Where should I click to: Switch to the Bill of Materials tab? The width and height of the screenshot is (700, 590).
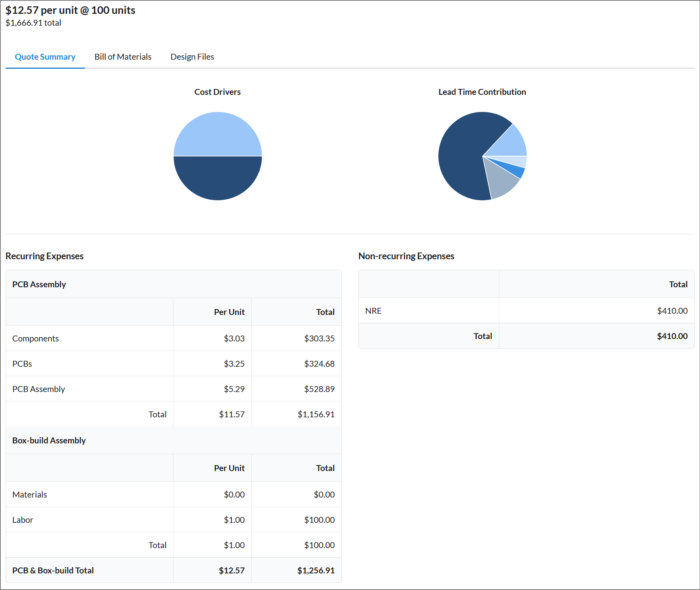point(123,57)
